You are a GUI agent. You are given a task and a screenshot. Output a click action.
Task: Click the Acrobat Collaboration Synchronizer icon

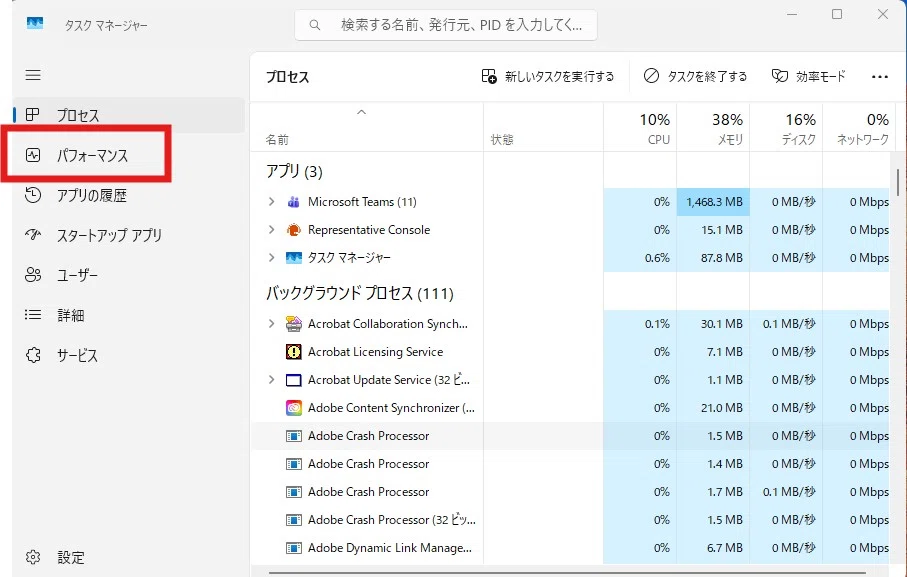click(x=294, y=324)
